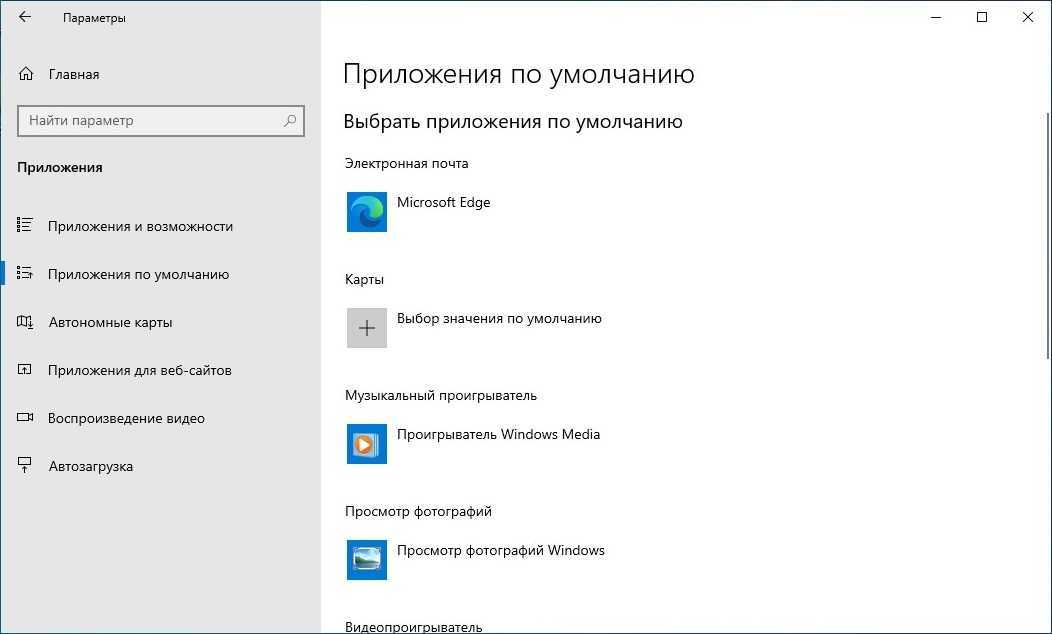Click the plus icon under Карты
The image size is (1052, 634).
click(x=367, y=328)
